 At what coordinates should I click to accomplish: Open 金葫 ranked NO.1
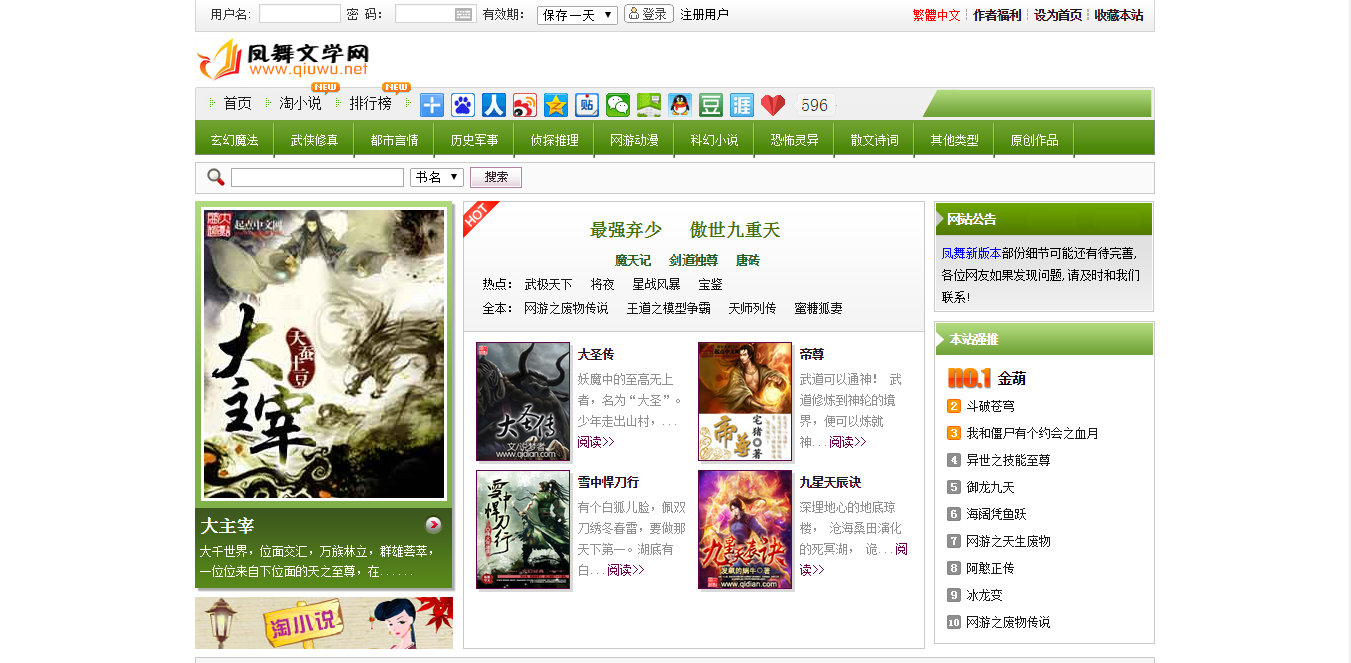click(1012, 378)
